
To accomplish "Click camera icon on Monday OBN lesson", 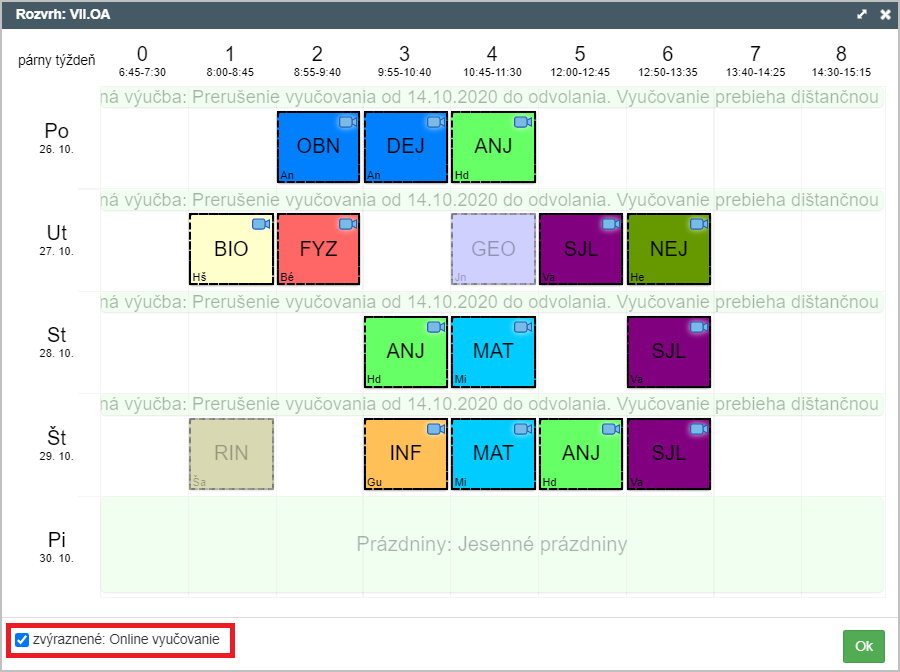I will pyautogui.click(x=347, y=122).
